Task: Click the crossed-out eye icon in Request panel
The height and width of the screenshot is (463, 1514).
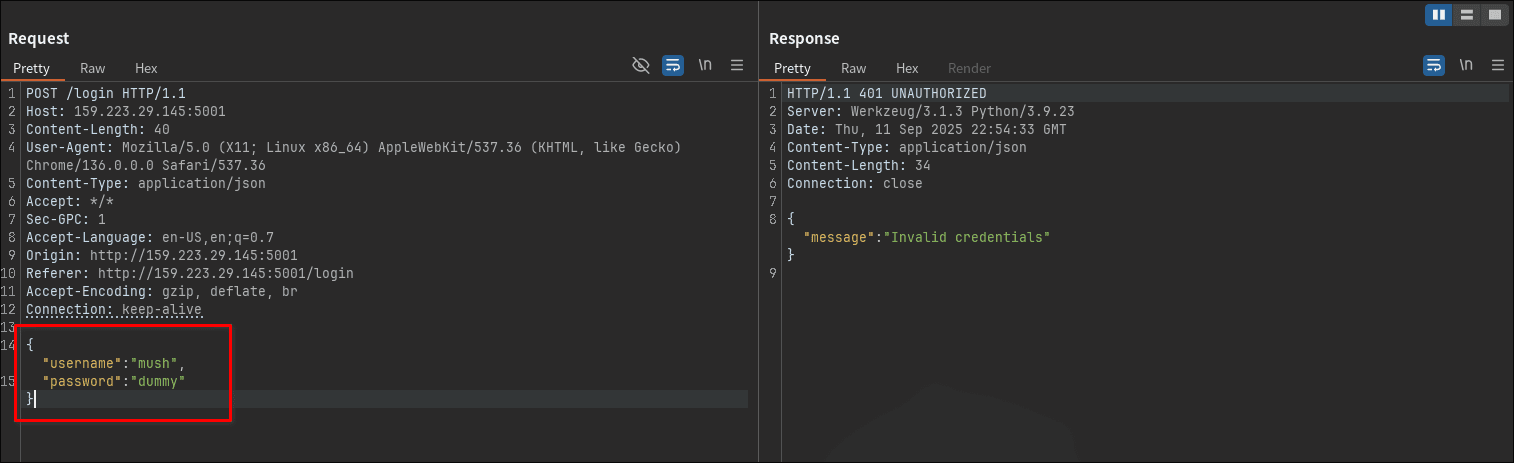Action: point(641,66)
